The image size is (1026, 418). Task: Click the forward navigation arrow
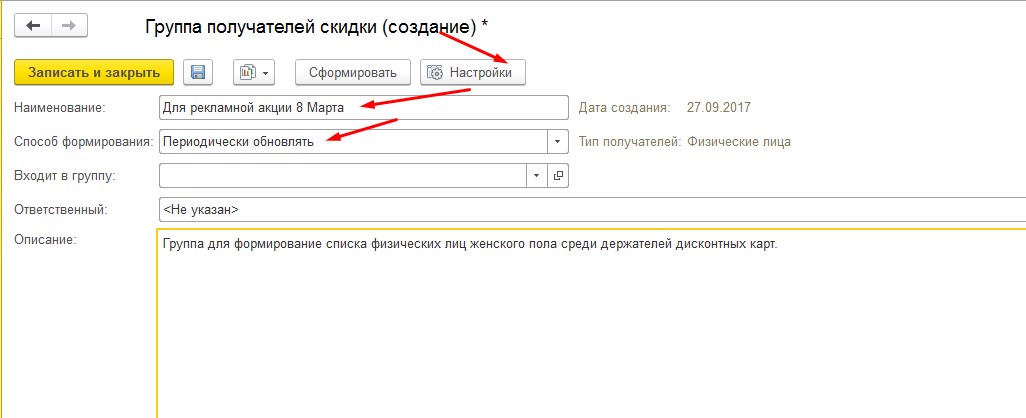point(68,24)
